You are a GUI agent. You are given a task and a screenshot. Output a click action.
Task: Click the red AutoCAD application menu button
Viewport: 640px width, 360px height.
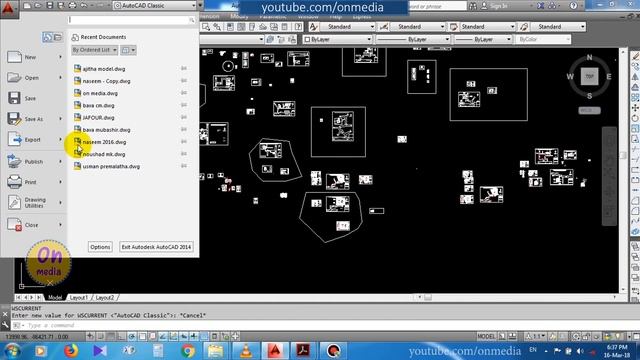(x=8, y=8)
